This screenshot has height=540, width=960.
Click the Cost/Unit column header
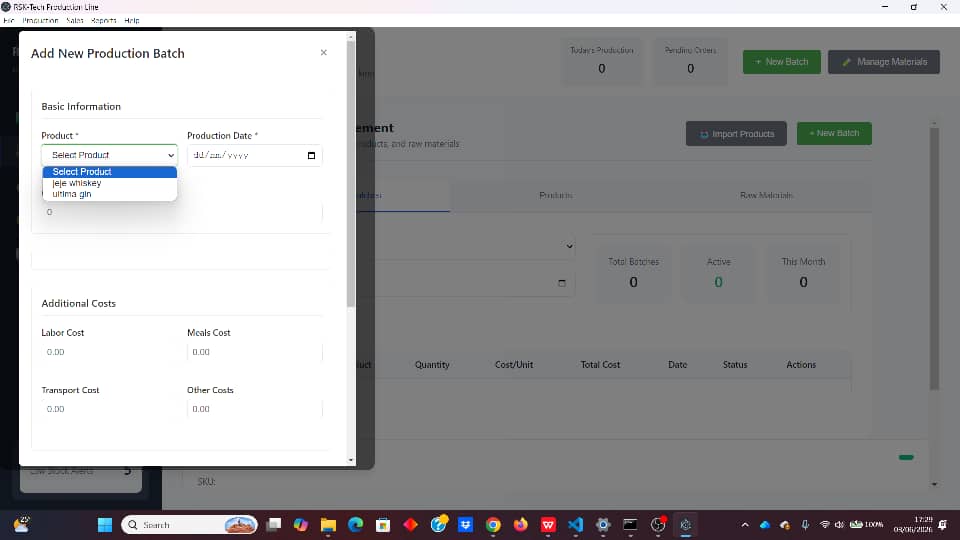click(514, 364)
